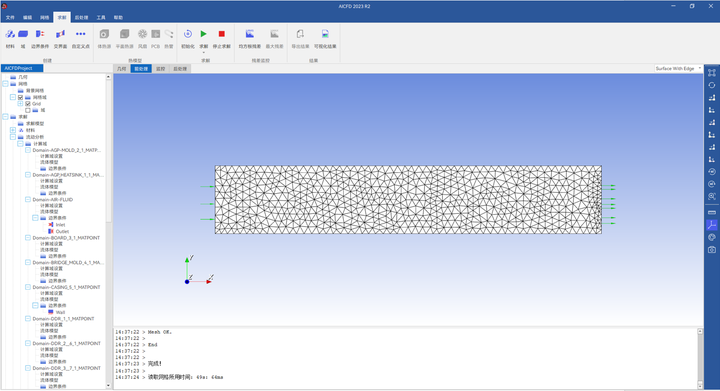Click the 交界面 (interface) icon

coord(60,34)
